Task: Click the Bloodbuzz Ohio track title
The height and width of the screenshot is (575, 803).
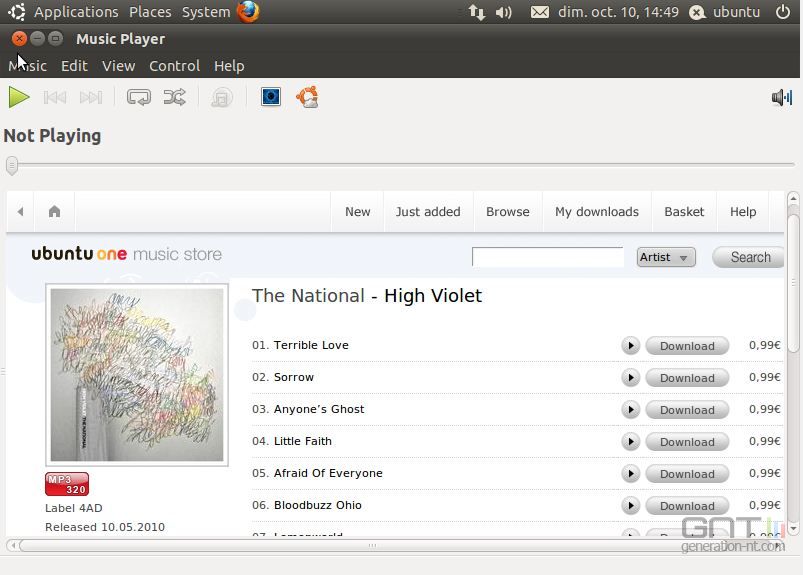Action: pos(318,505)
